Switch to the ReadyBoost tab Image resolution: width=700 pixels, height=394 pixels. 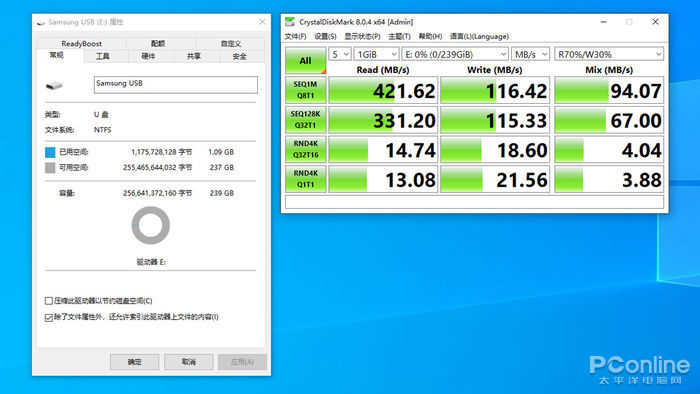[82, 44]
